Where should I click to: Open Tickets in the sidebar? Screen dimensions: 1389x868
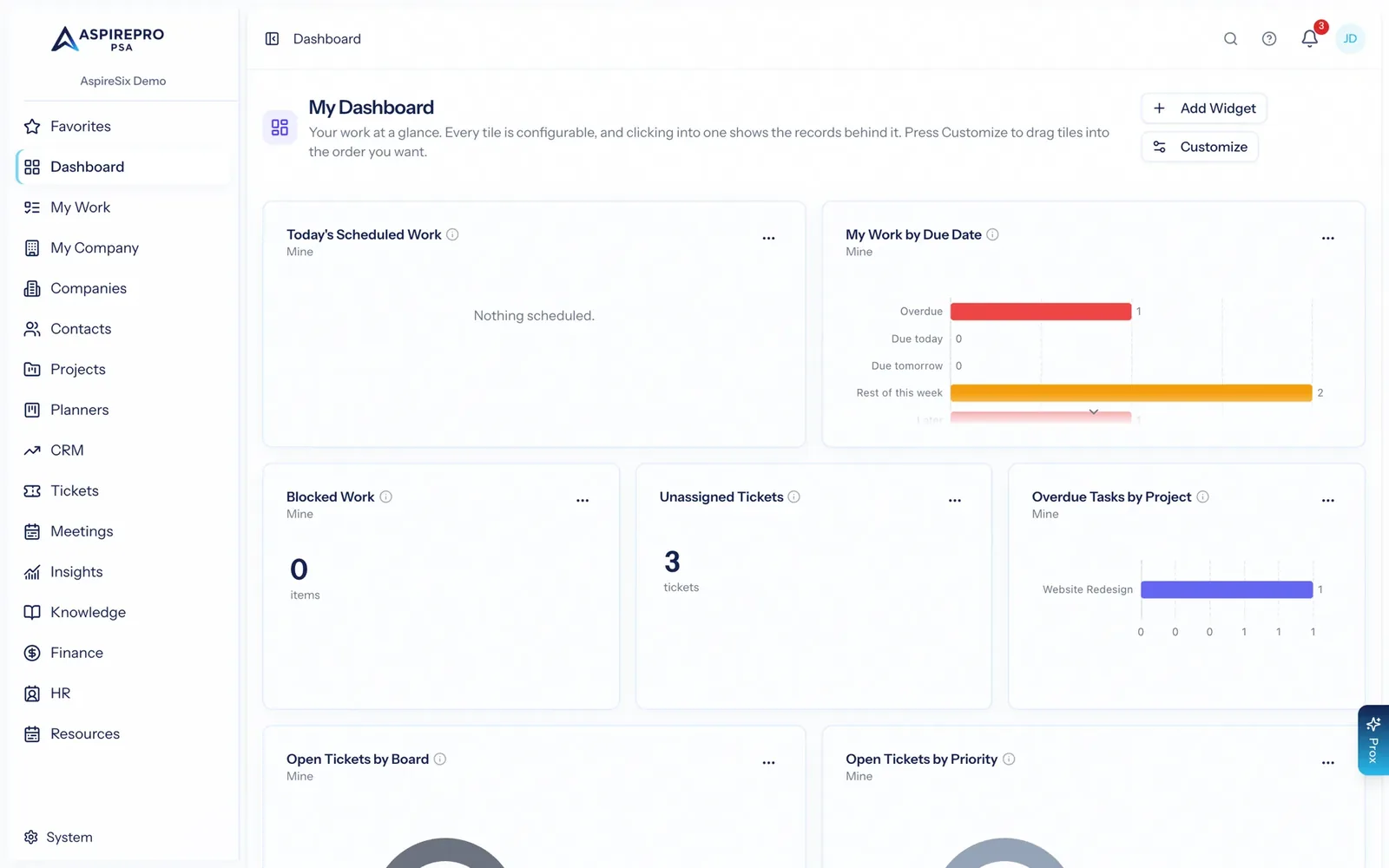[x=124, y=491]
